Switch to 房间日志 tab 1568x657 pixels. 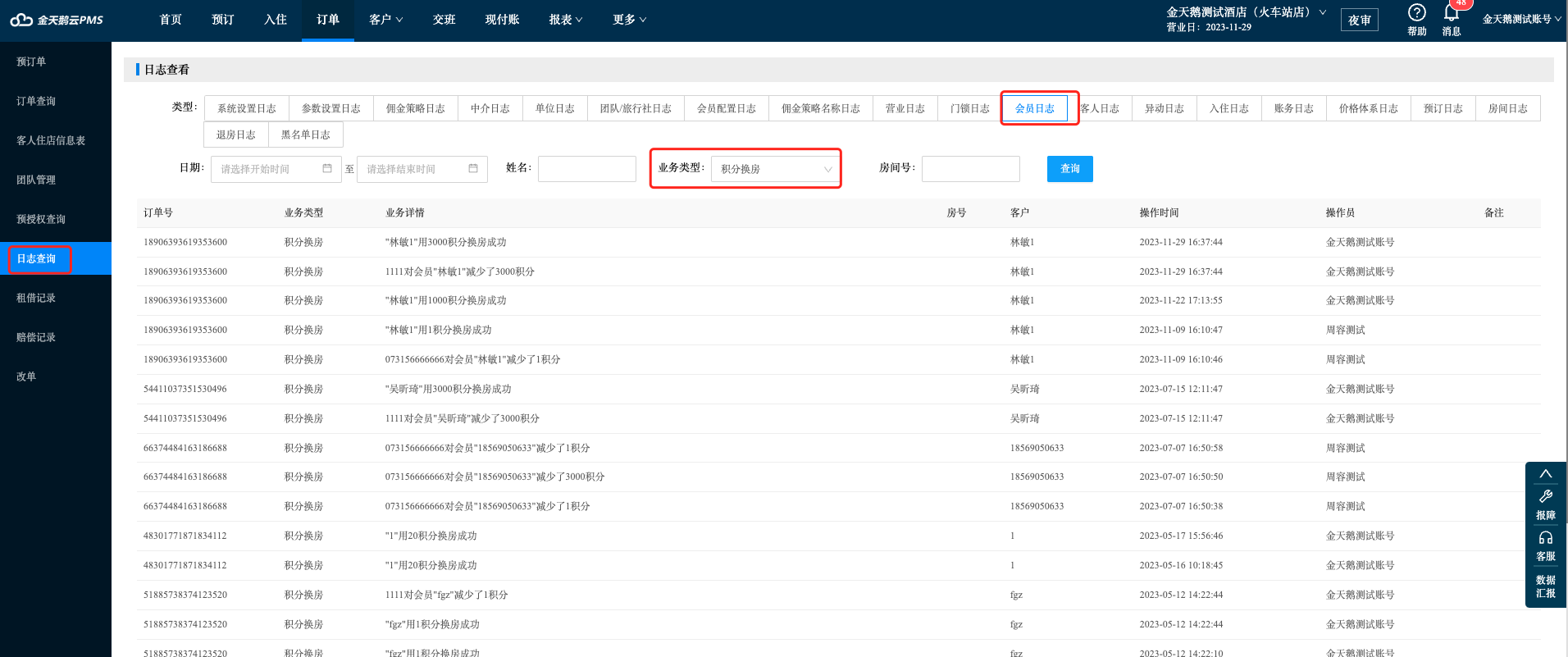point(1508,108)
